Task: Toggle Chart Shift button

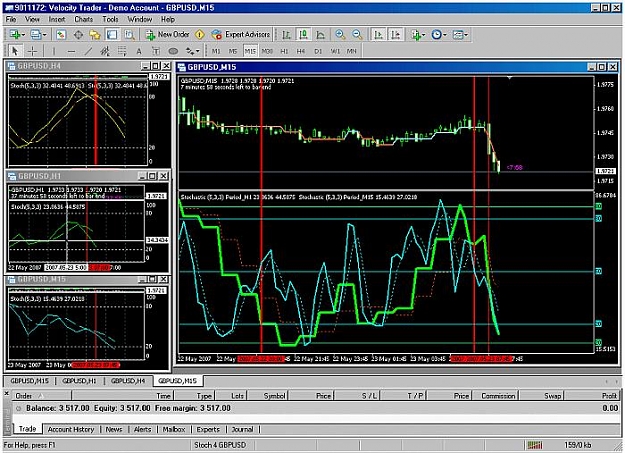Action: tap(395, 35)
